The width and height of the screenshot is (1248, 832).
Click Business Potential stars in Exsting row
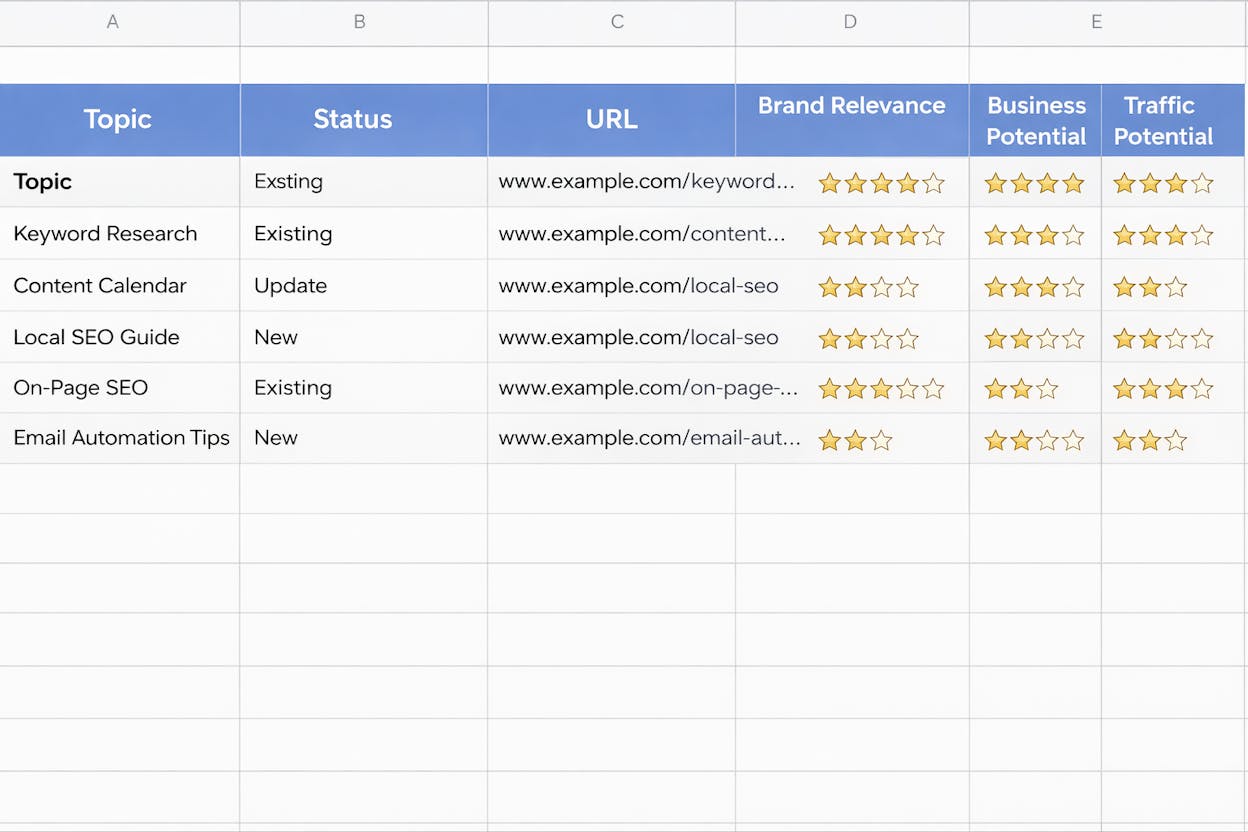[1034, 183]
